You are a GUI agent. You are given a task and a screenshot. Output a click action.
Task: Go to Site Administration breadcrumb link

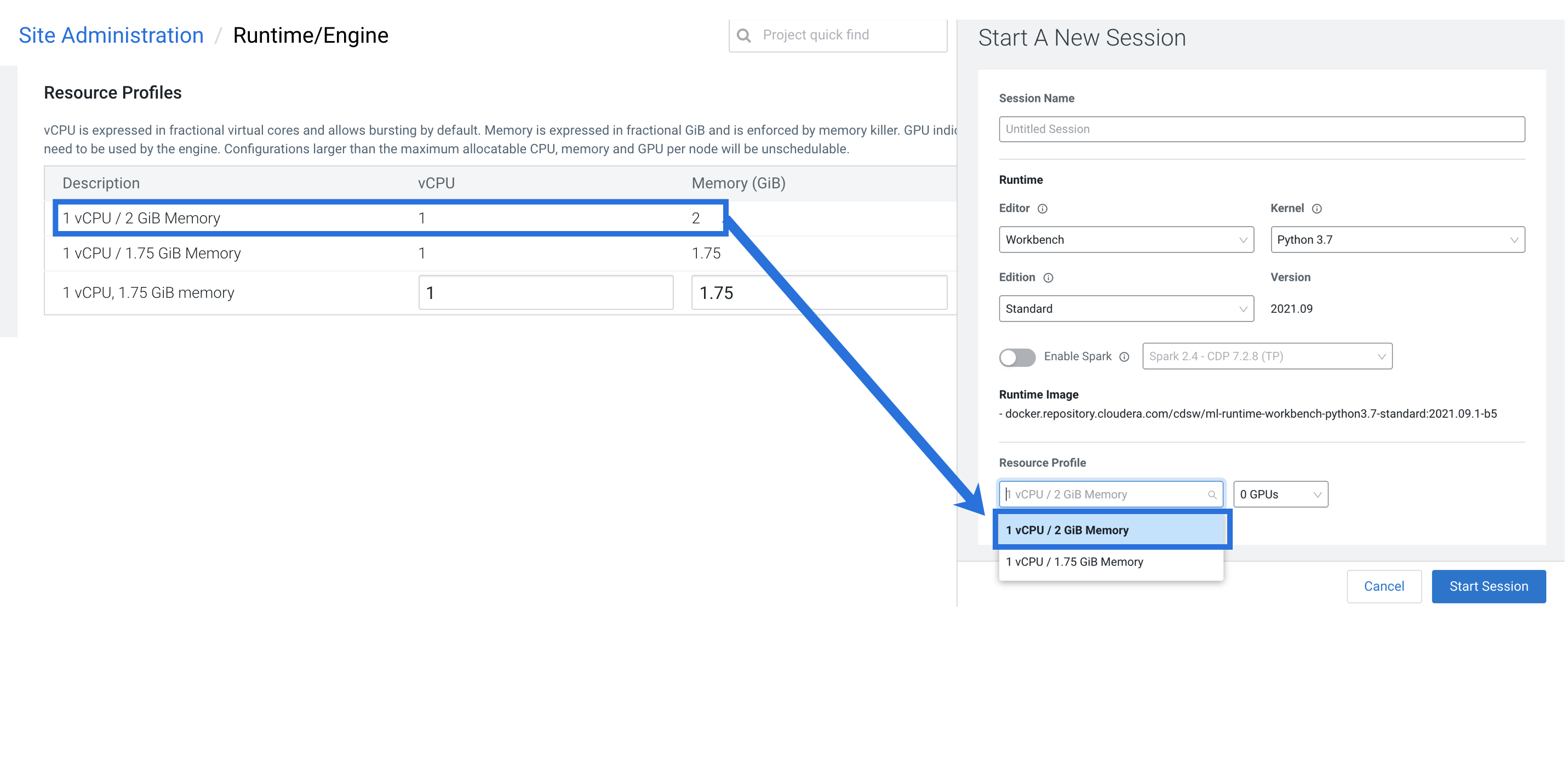click(x=111, y=35)
